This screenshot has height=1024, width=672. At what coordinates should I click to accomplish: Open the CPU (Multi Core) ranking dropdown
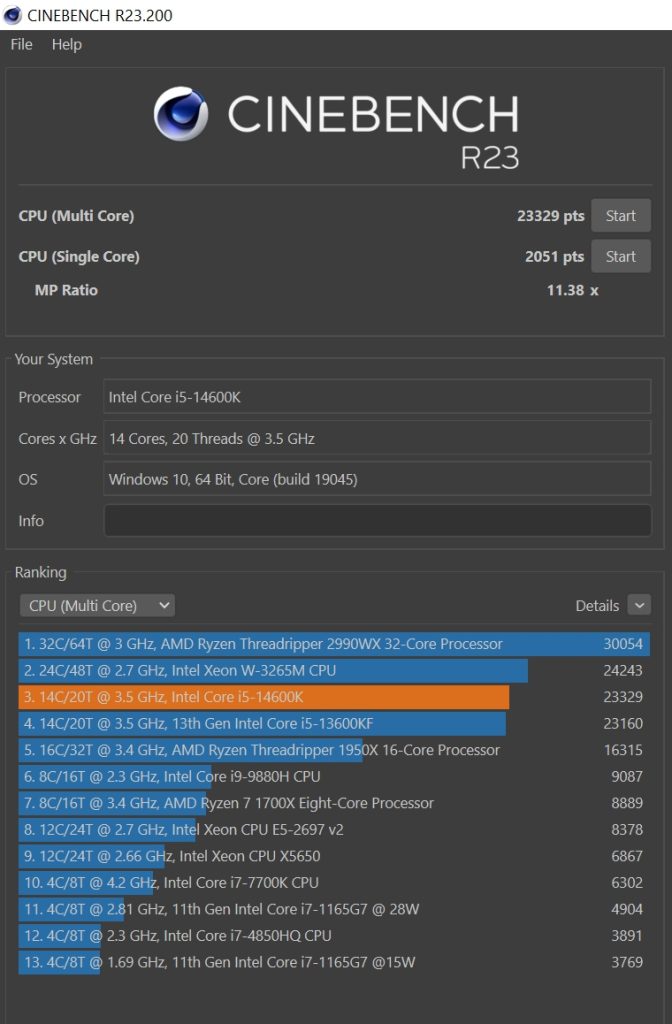tap(97, 605)
